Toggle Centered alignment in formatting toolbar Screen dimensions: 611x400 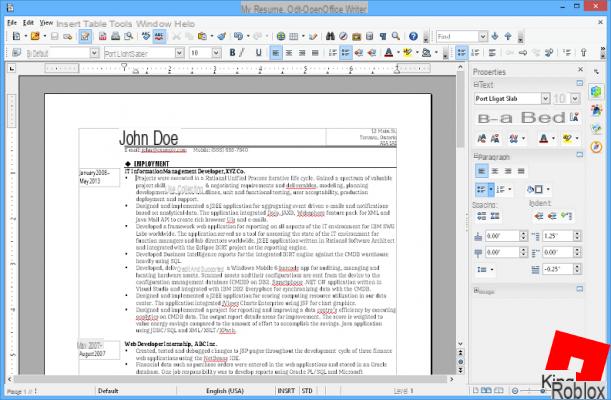tap(289, 53)
